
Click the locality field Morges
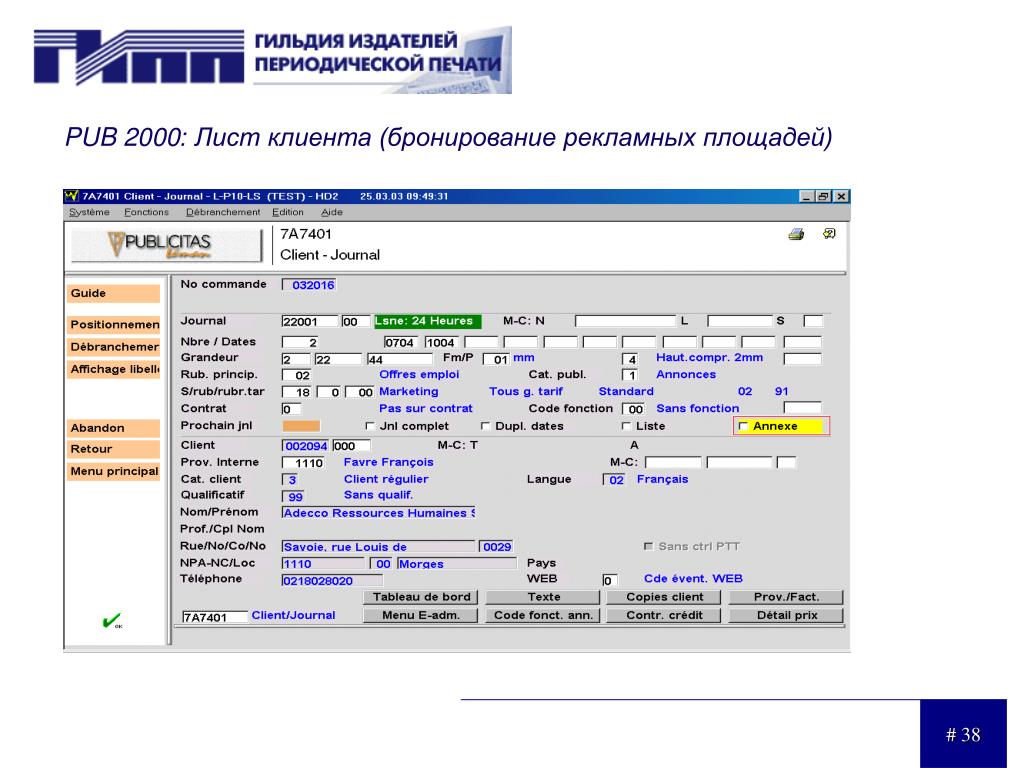click(456, 564)
